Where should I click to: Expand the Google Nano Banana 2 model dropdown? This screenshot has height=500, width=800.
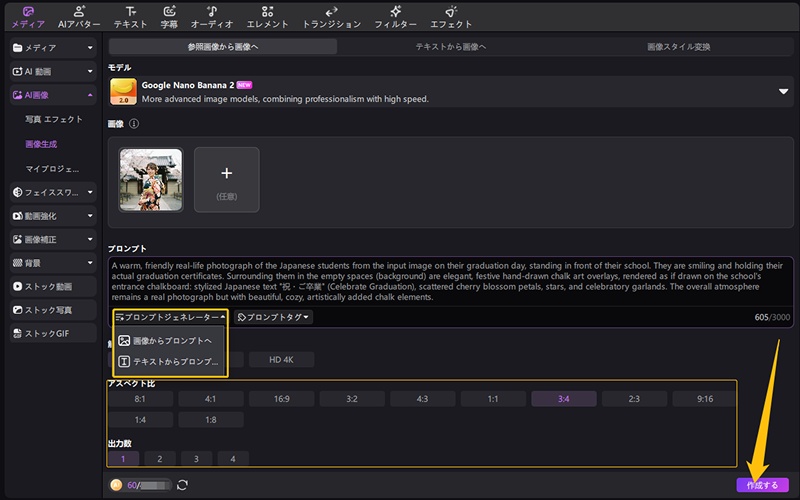pyautogui.click(x=783, y=91)
